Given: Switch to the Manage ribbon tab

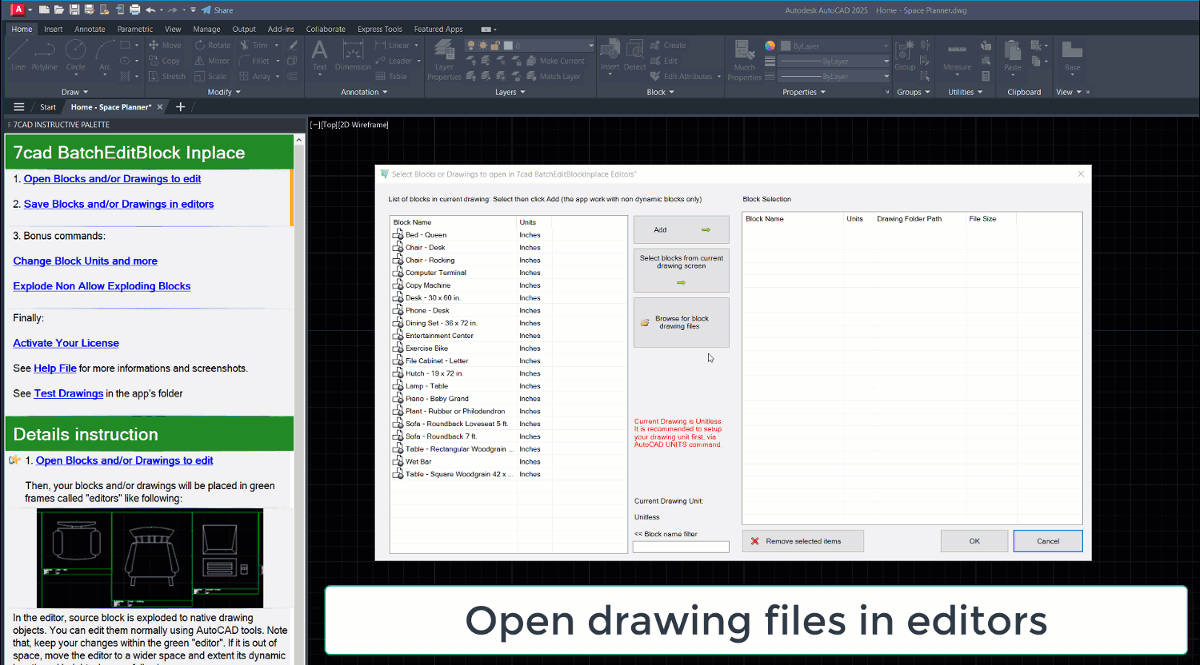Looking at the screenshot, I should click(x=206, y=29).
